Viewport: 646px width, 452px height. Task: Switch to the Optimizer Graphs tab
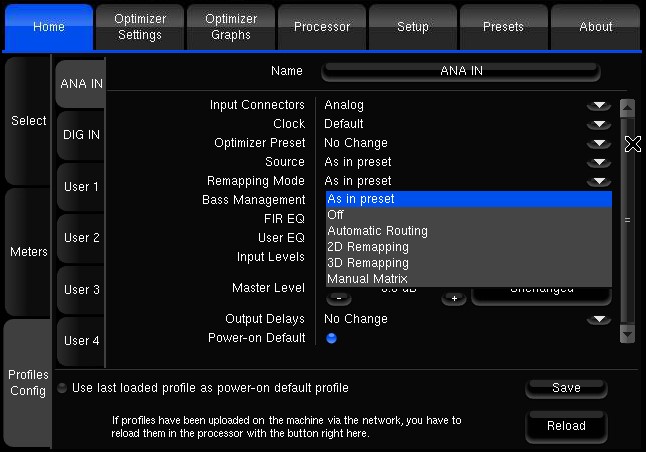(x=231, y=27)
